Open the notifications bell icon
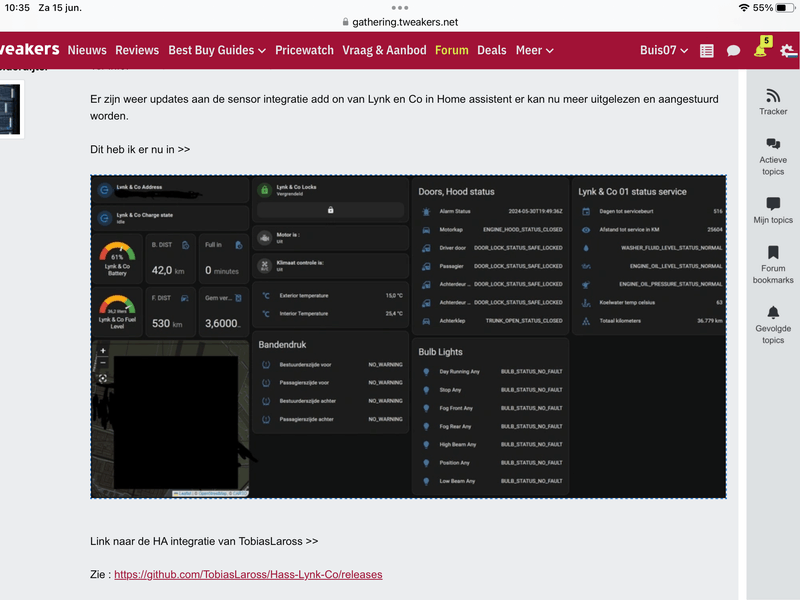 pos(761,47)
